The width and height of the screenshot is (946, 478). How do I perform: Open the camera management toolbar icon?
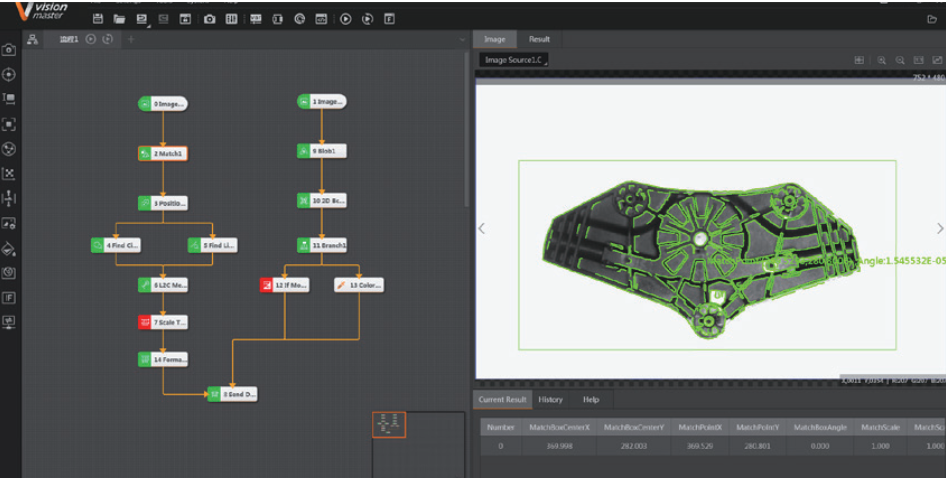(209, 19)
